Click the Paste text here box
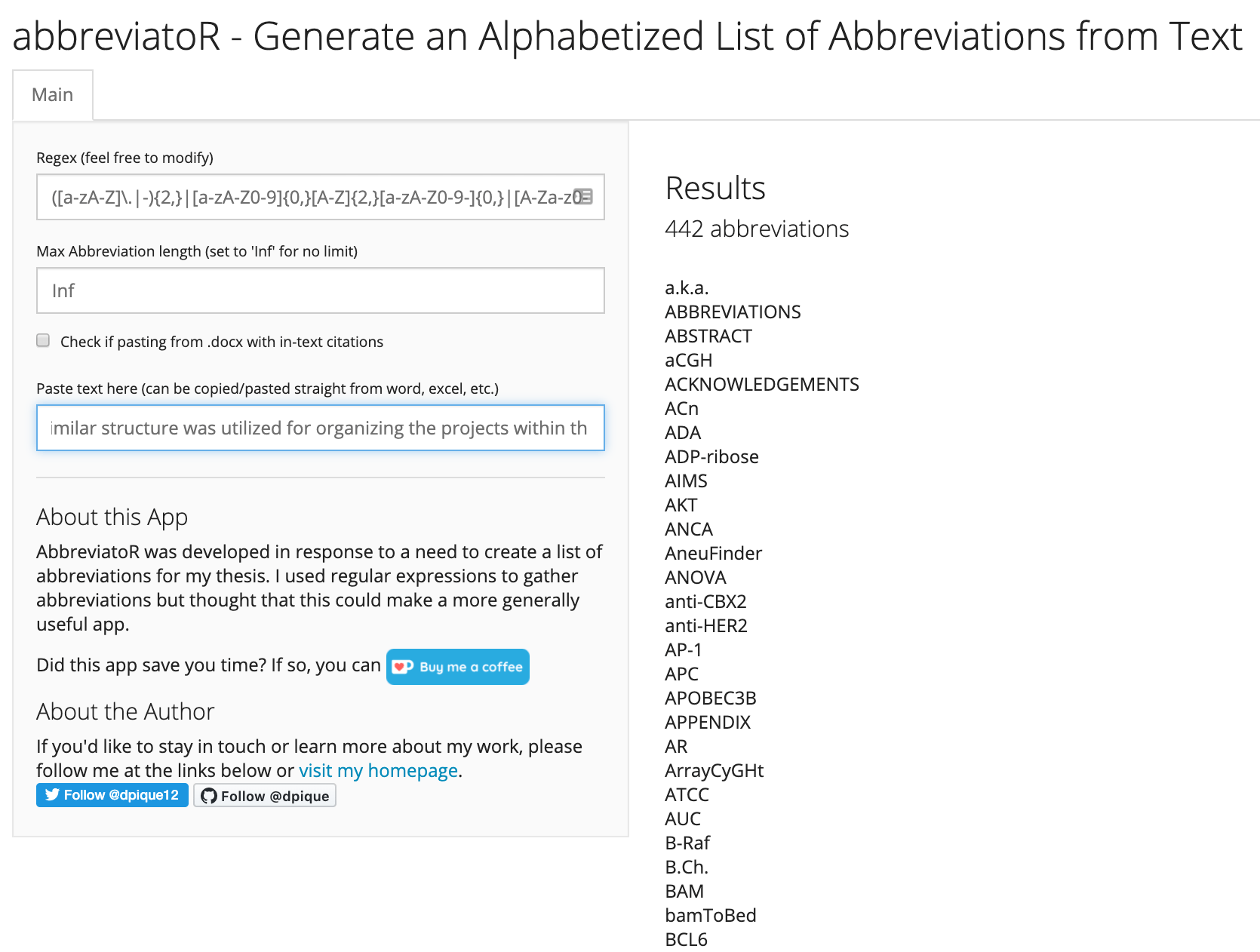The width and height of the screenshot is (1260, 952). click(x=320, y=428)
